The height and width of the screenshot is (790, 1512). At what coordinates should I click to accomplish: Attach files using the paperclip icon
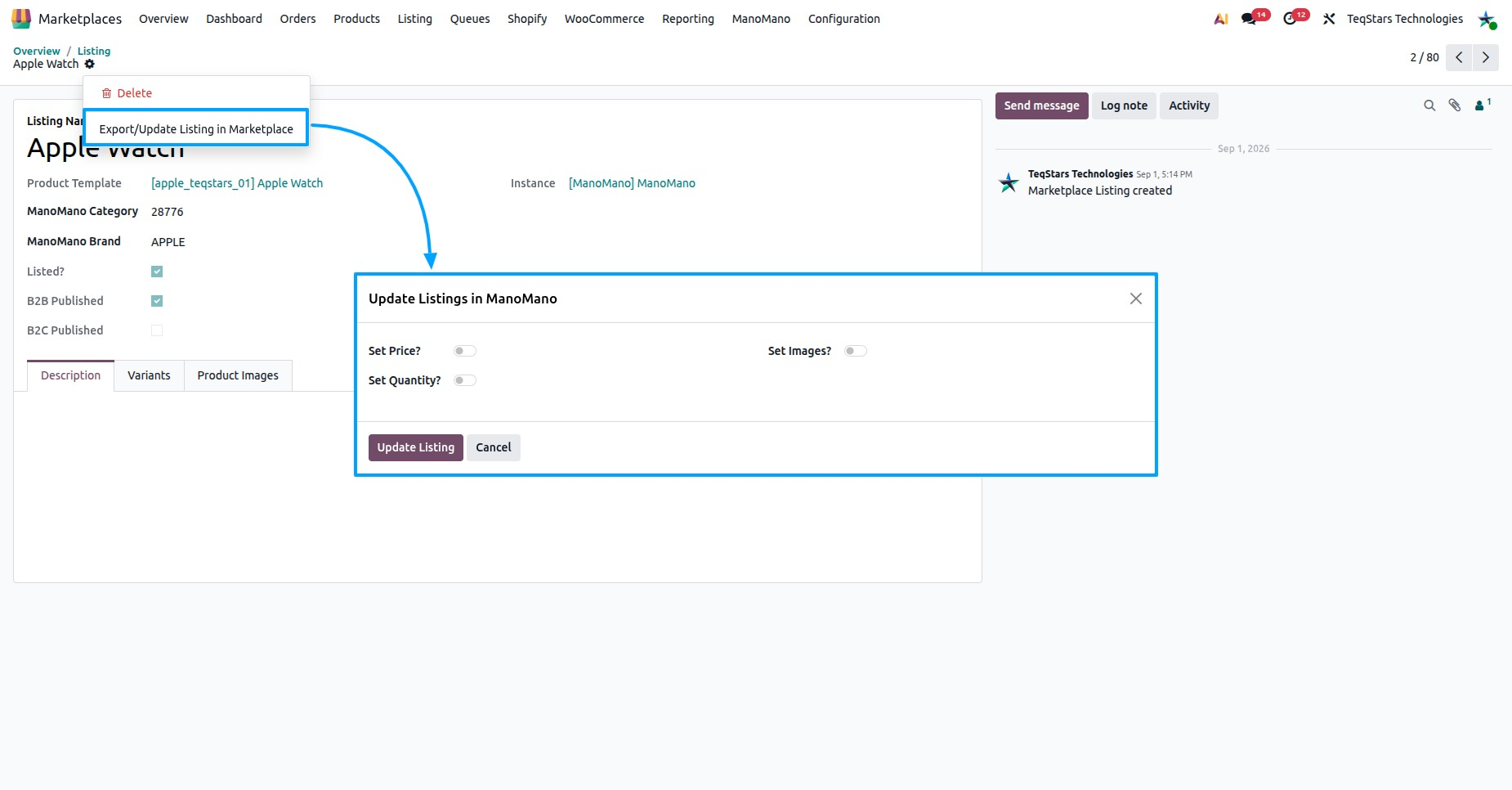pos(1455,105)
